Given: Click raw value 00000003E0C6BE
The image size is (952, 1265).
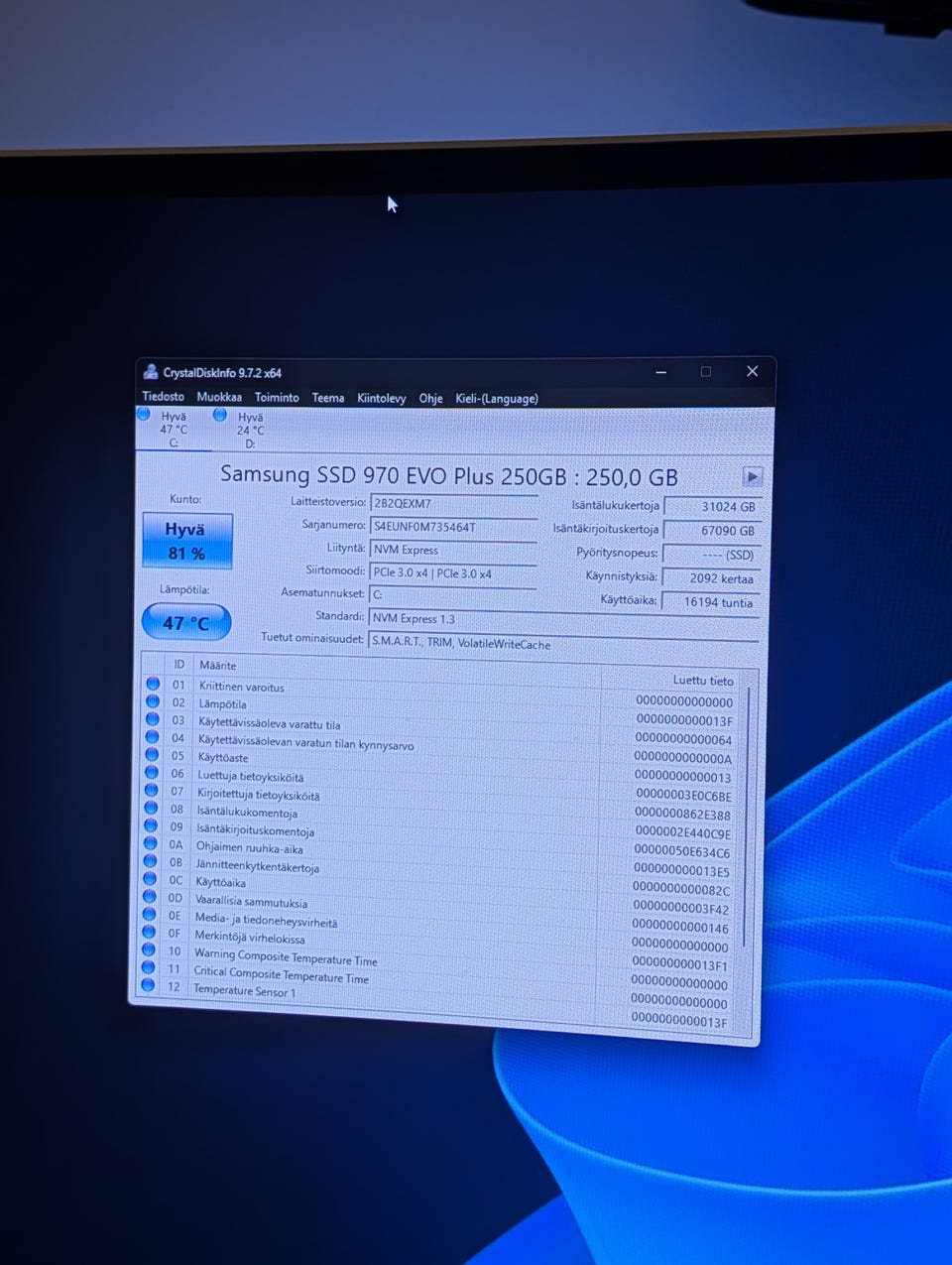Looking at the screenshot, I should [683, 796].
